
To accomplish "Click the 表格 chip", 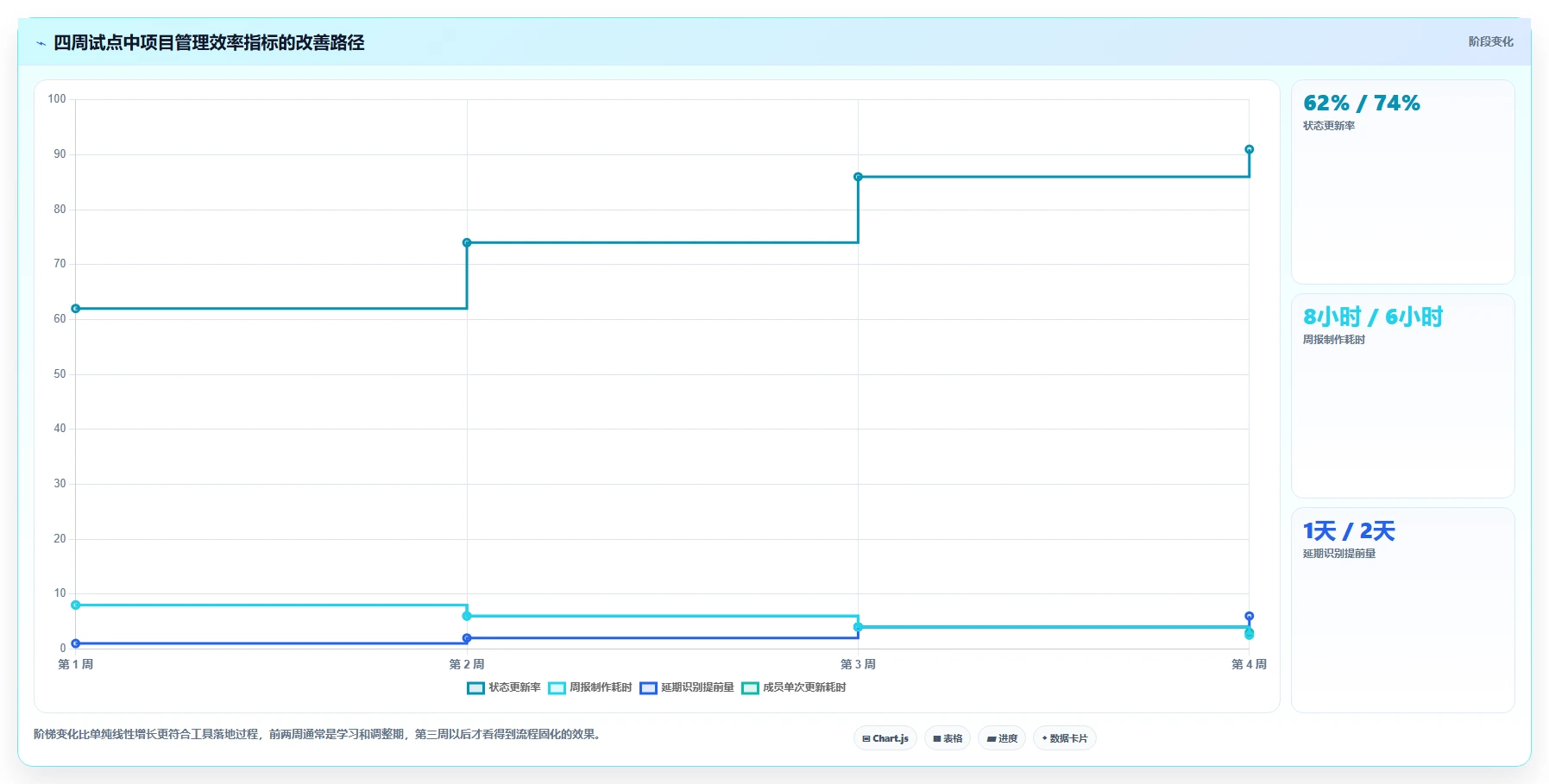I will pos(948,738).
